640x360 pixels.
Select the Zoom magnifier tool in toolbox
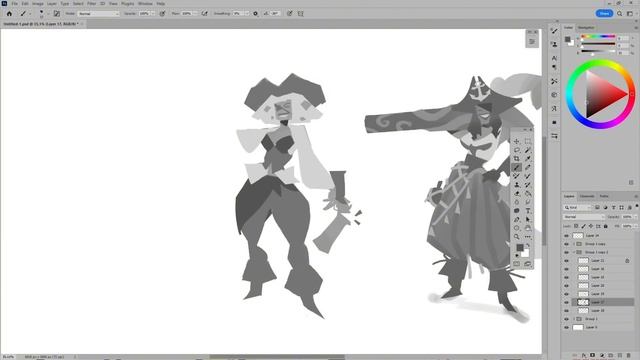click(516, 237)
